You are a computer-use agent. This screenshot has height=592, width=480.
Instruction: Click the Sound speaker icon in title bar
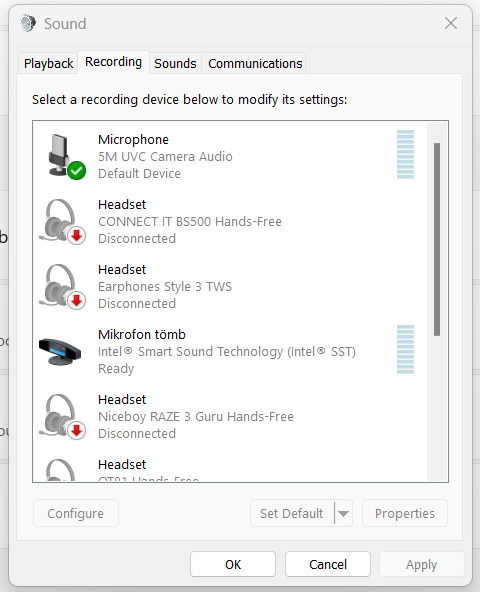tap(28, 23)
